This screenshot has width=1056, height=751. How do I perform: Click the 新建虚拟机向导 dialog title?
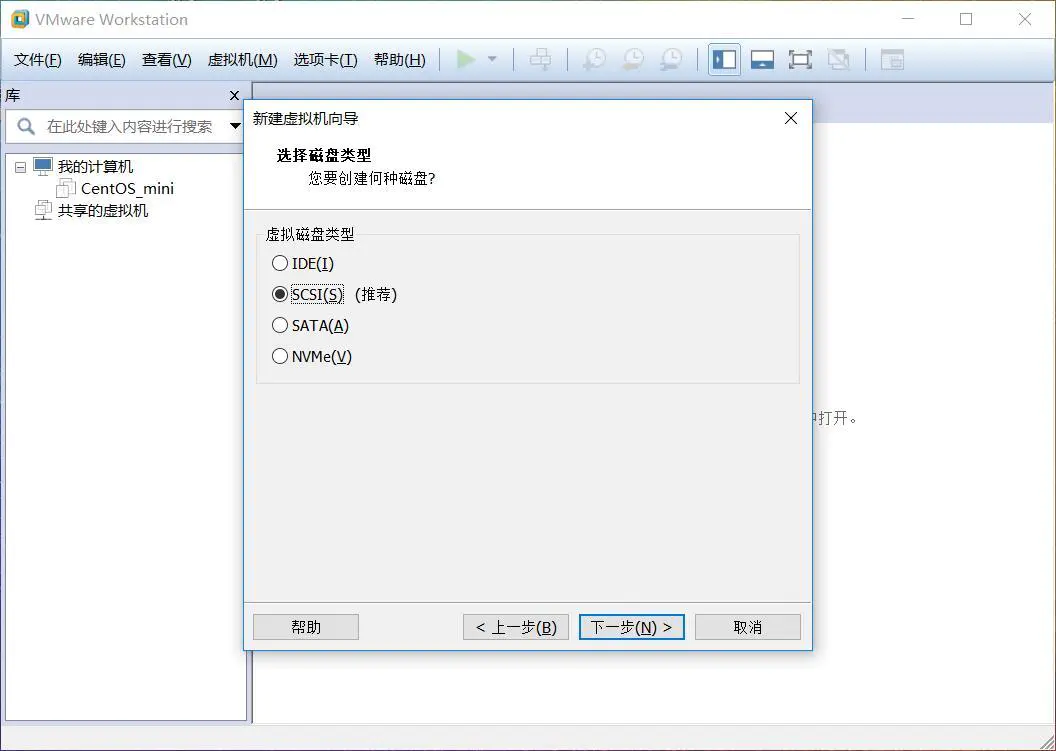pyautogui.click(x=305, y=119)
